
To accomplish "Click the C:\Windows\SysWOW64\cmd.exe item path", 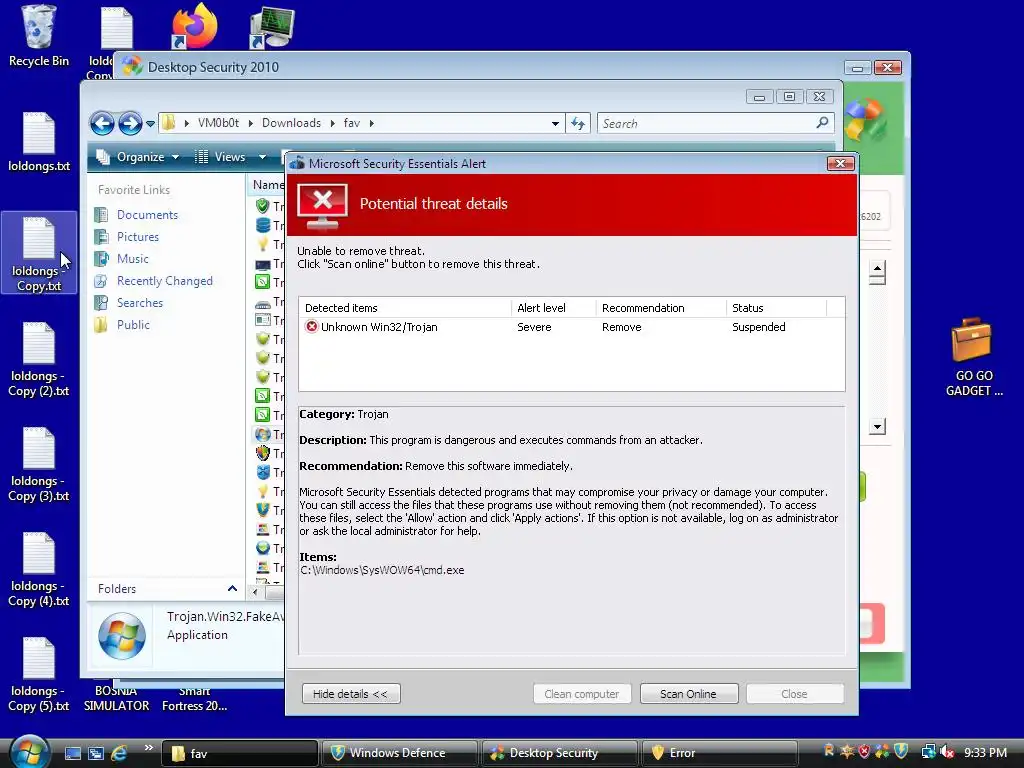I will (x=383, y=570).
